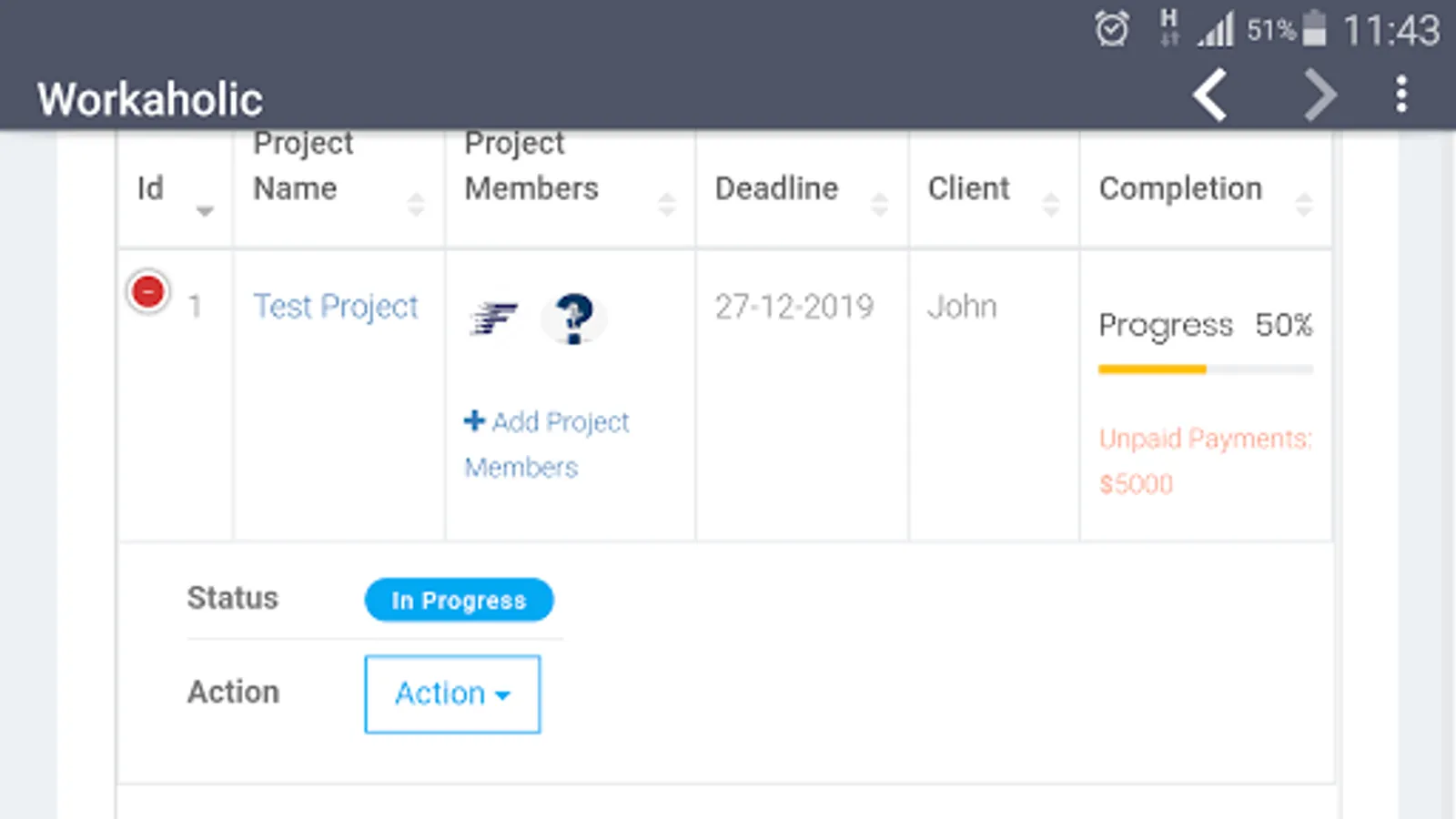Click the question-mark member avatar
The image size is (1456, 819).
573,318
